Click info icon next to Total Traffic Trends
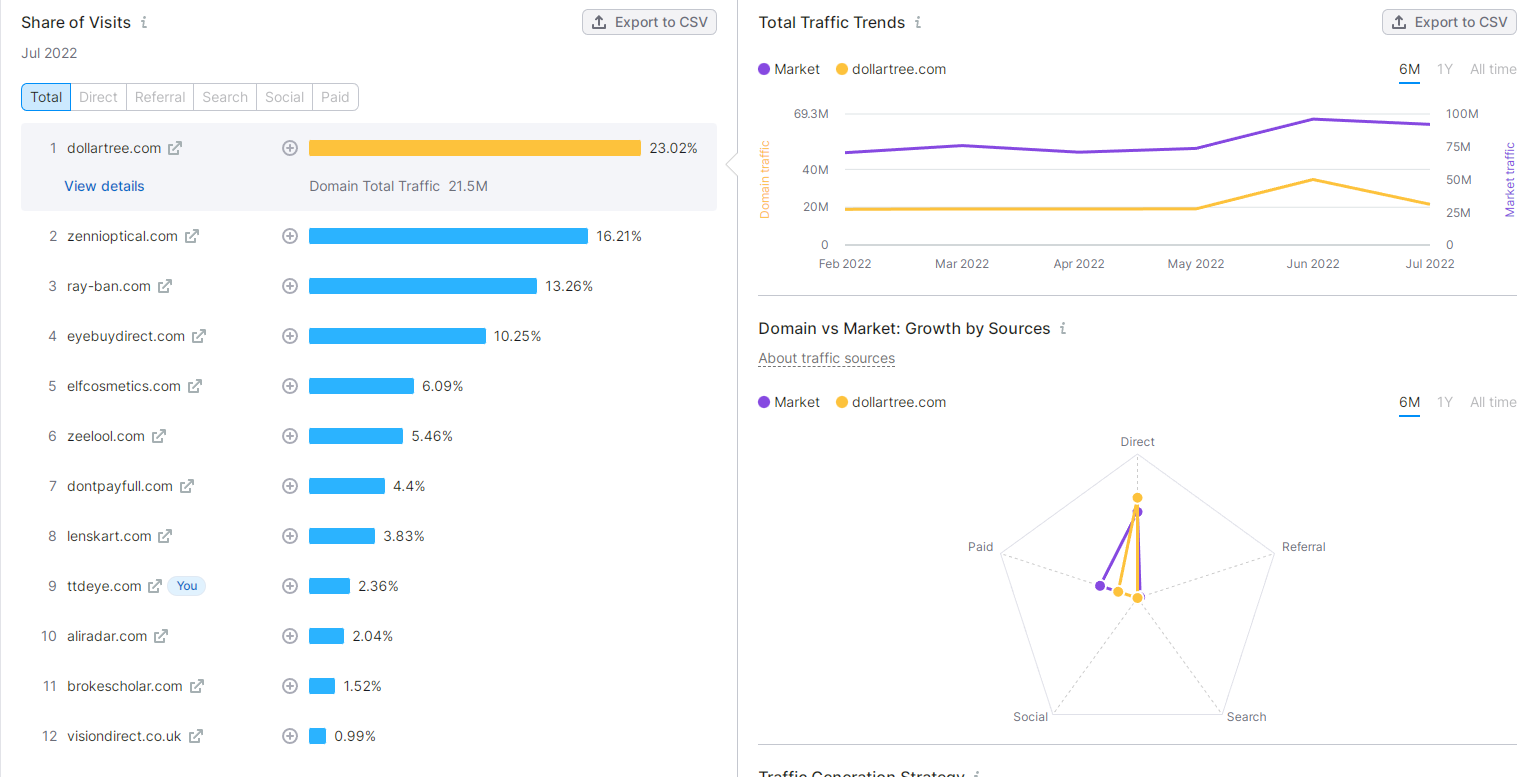The height and width of the screenshot is (777, 1536). coord(918,22)
